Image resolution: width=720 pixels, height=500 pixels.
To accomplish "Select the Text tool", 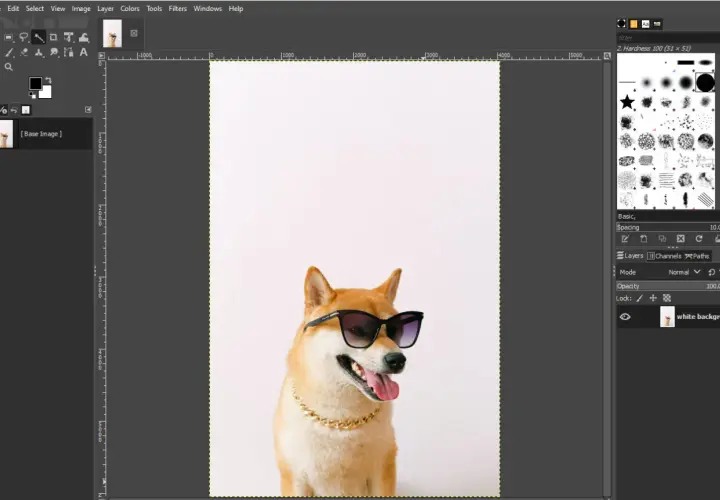I will (84, 52).
